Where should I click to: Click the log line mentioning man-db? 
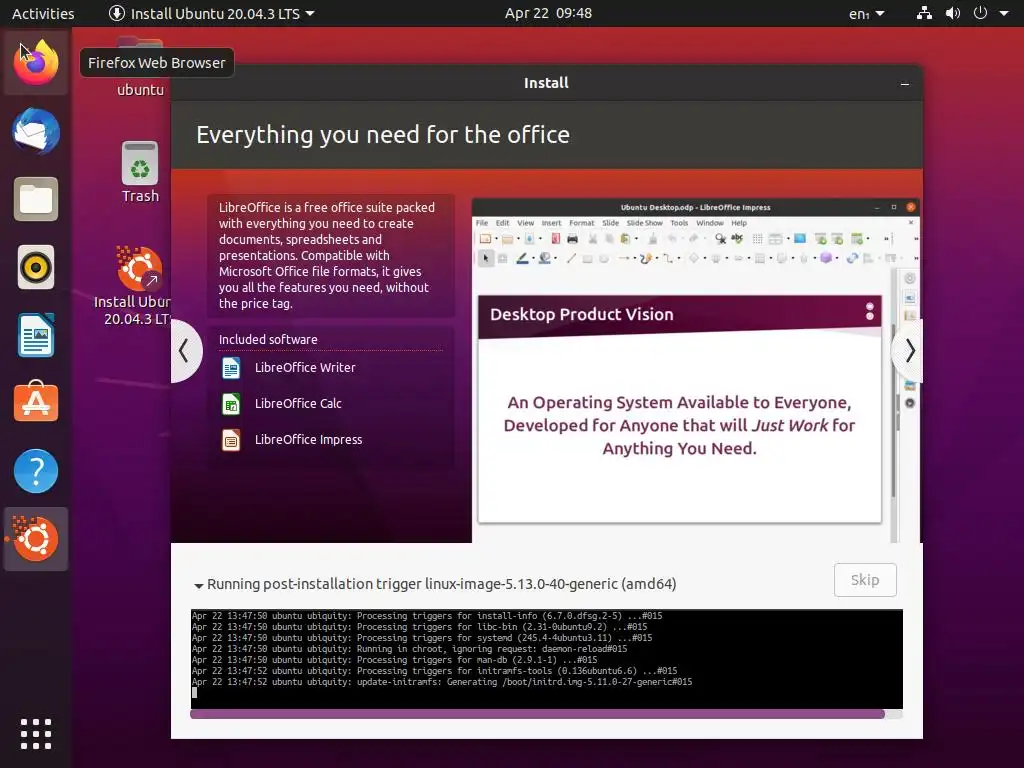[x=395, y=660]
